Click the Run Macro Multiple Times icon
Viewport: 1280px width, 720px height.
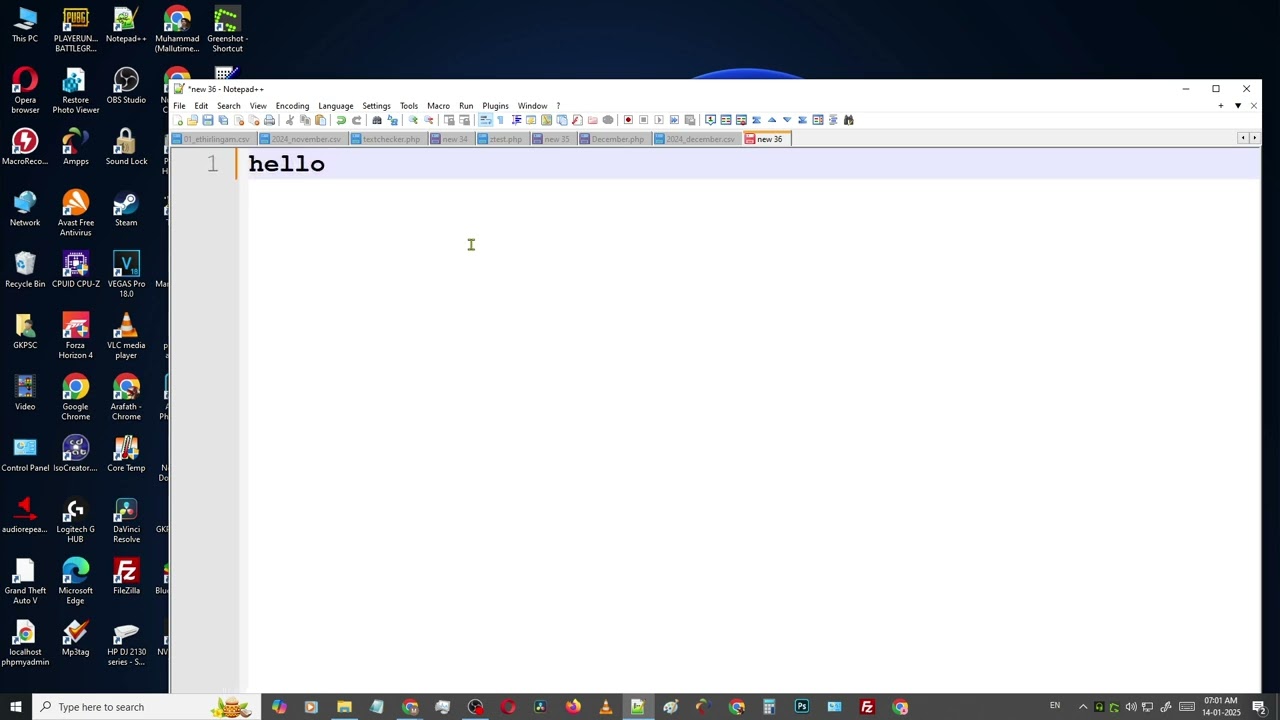coord(674,120)
